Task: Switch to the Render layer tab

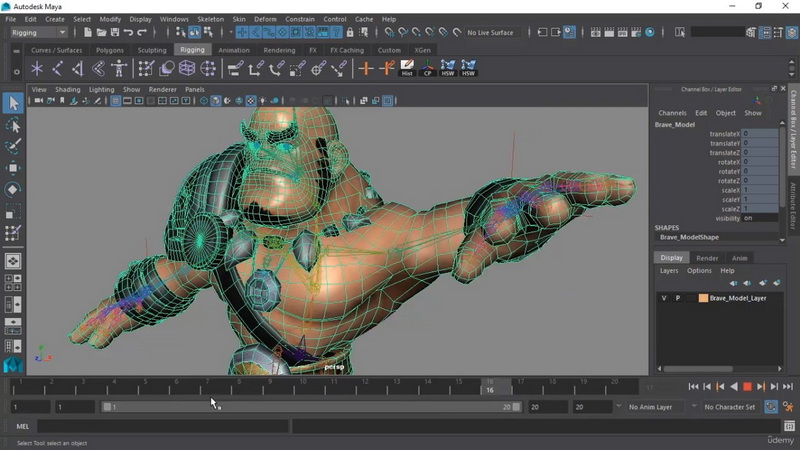Action: point(707,258)
